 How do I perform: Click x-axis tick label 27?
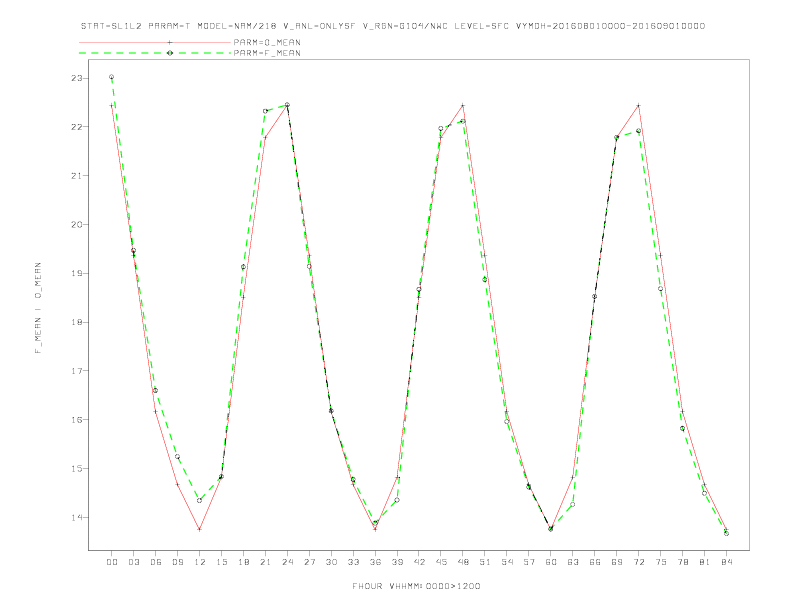click(309, 562)
